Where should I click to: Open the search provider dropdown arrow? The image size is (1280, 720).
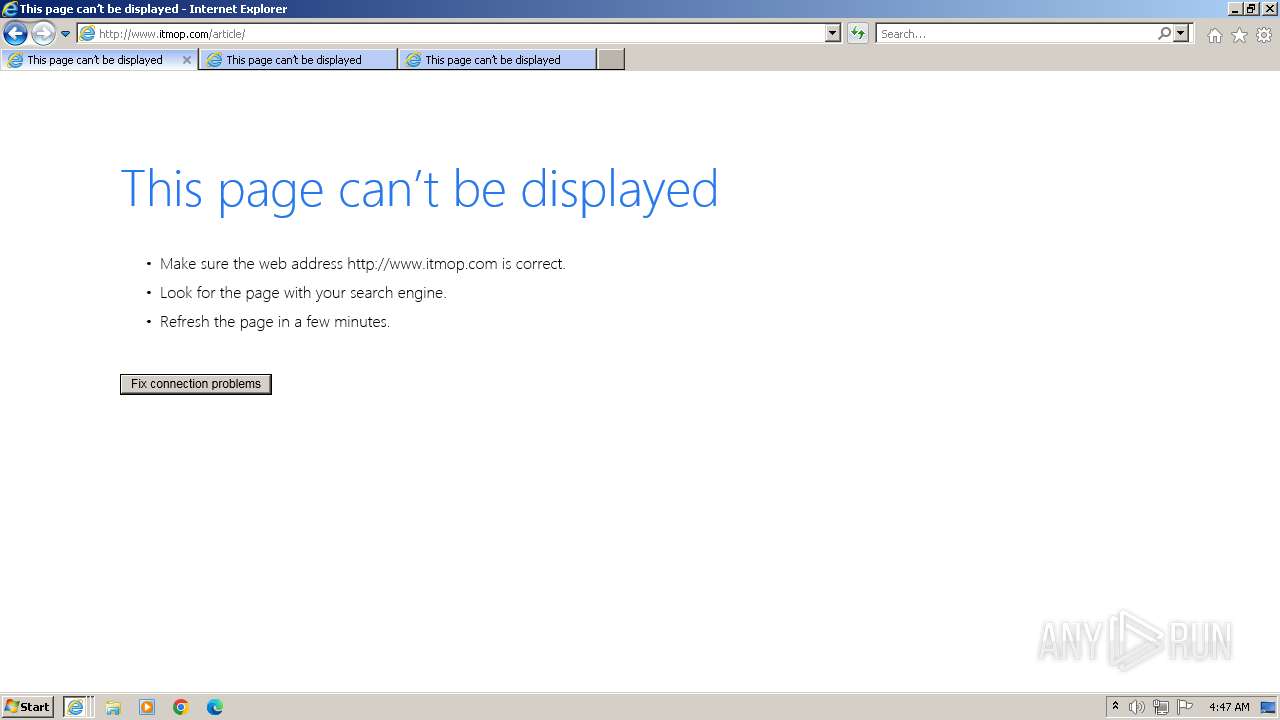click(1181, 34)
